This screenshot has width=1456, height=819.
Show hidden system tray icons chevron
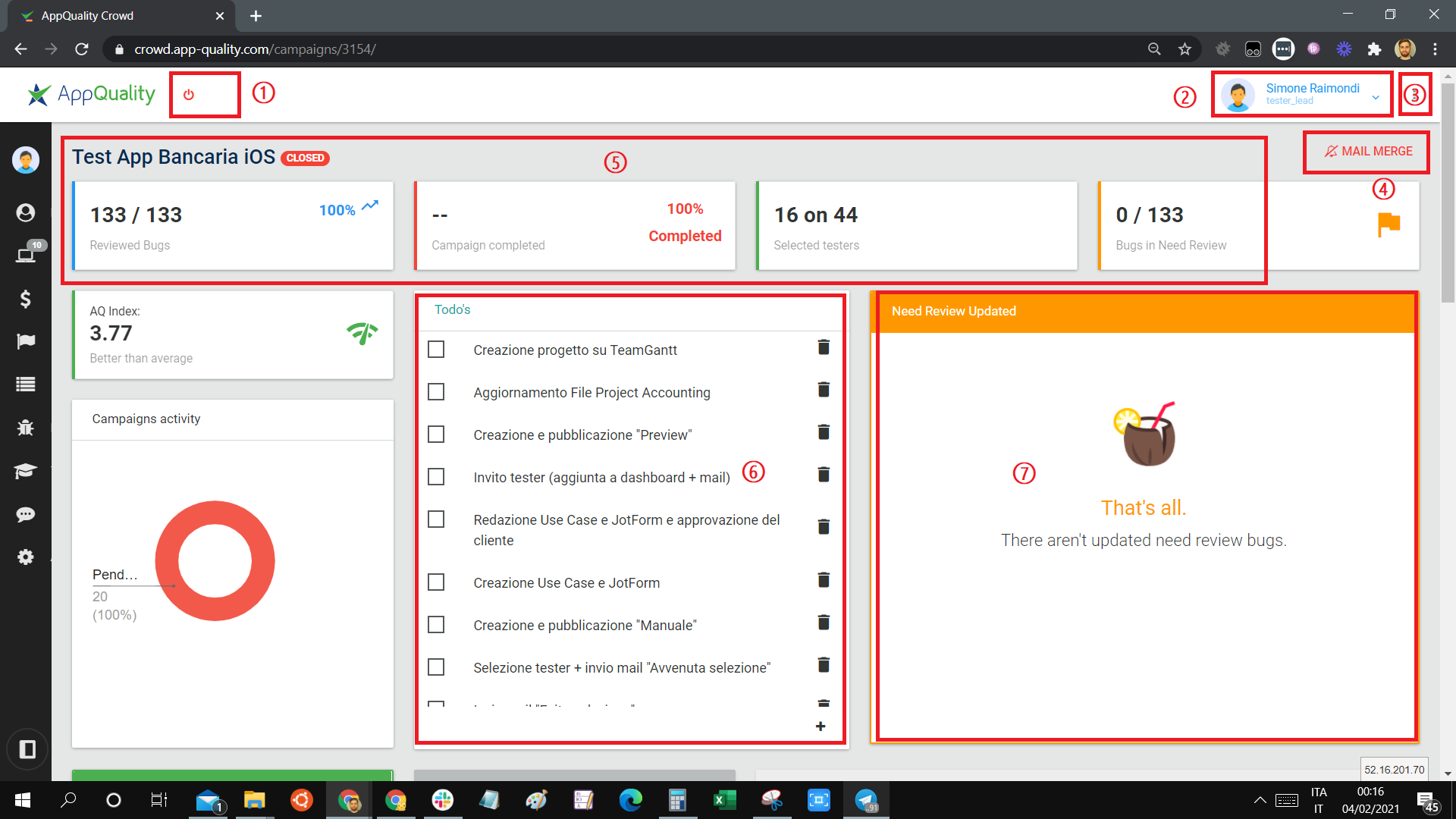coord(1260,800)
